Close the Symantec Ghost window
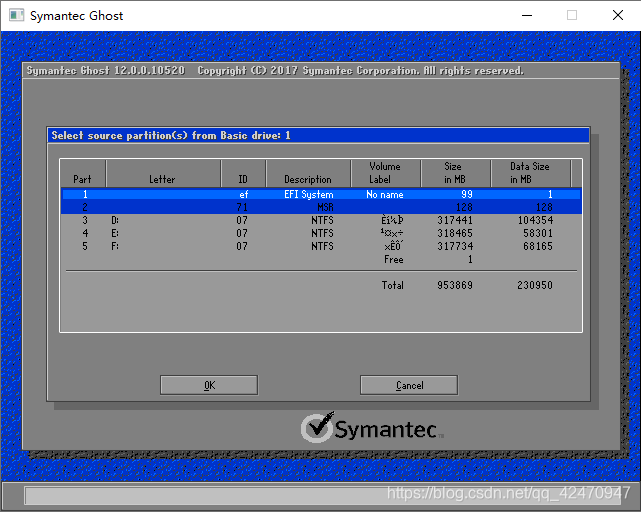This screenshot has width=641, height=512. click(618, 16)
